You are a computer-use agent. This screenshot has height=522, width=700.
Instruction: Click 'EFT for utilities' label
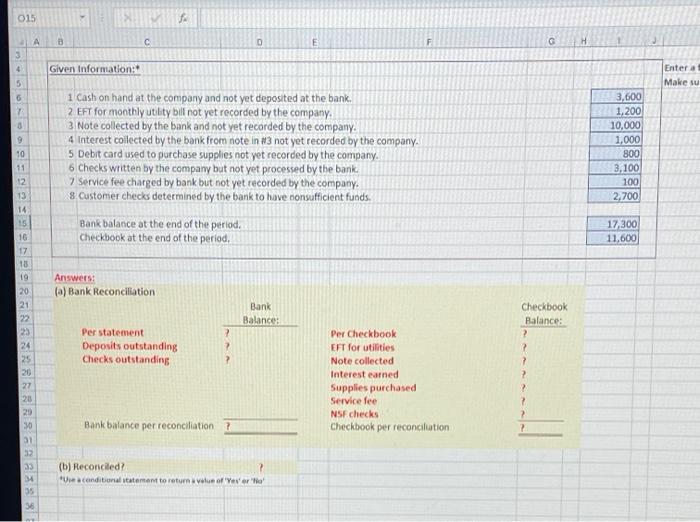tap(362, 347)
